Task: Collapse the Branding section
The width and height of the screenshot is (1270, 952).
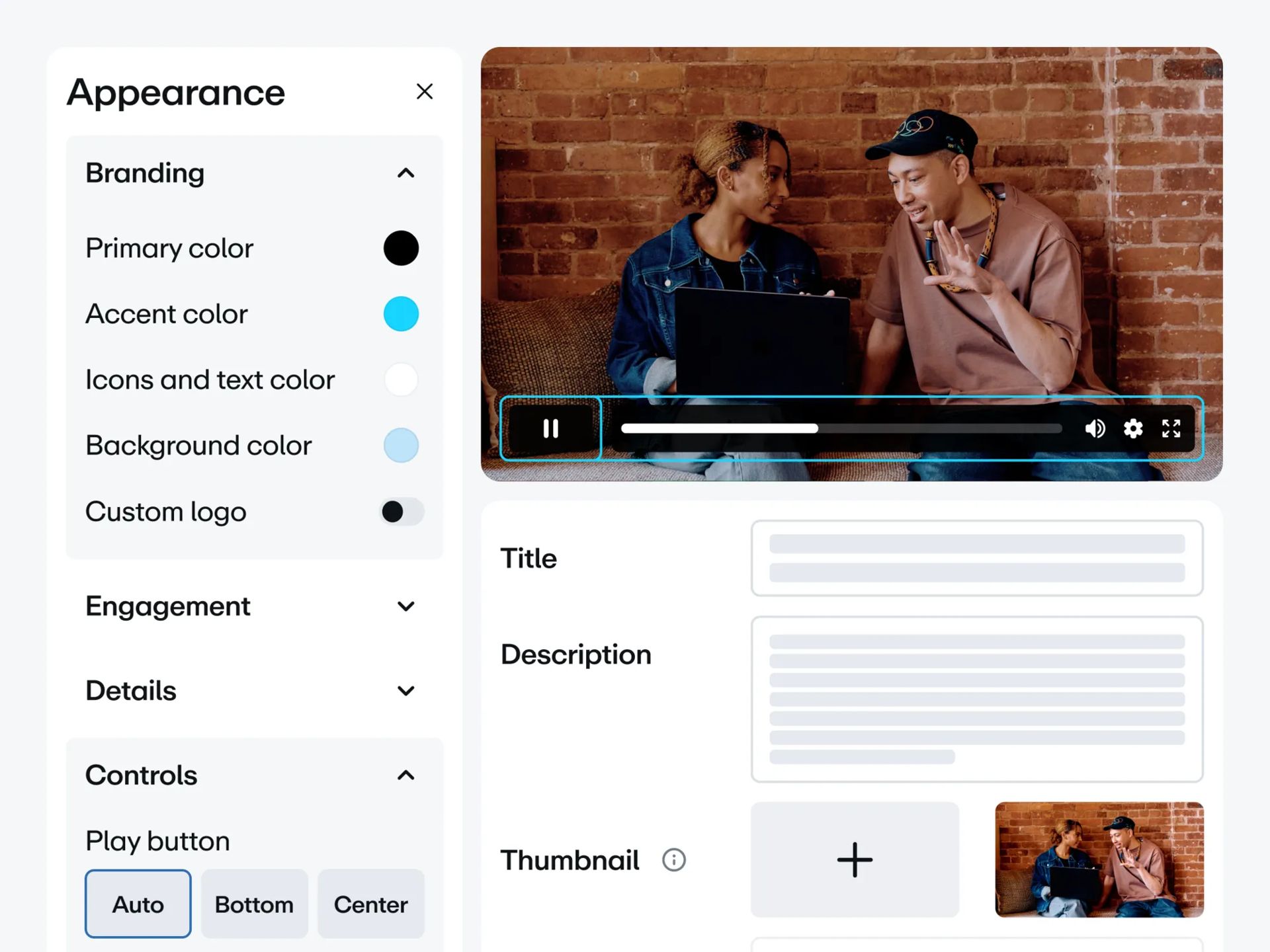Action: click(x=405, y=173)
